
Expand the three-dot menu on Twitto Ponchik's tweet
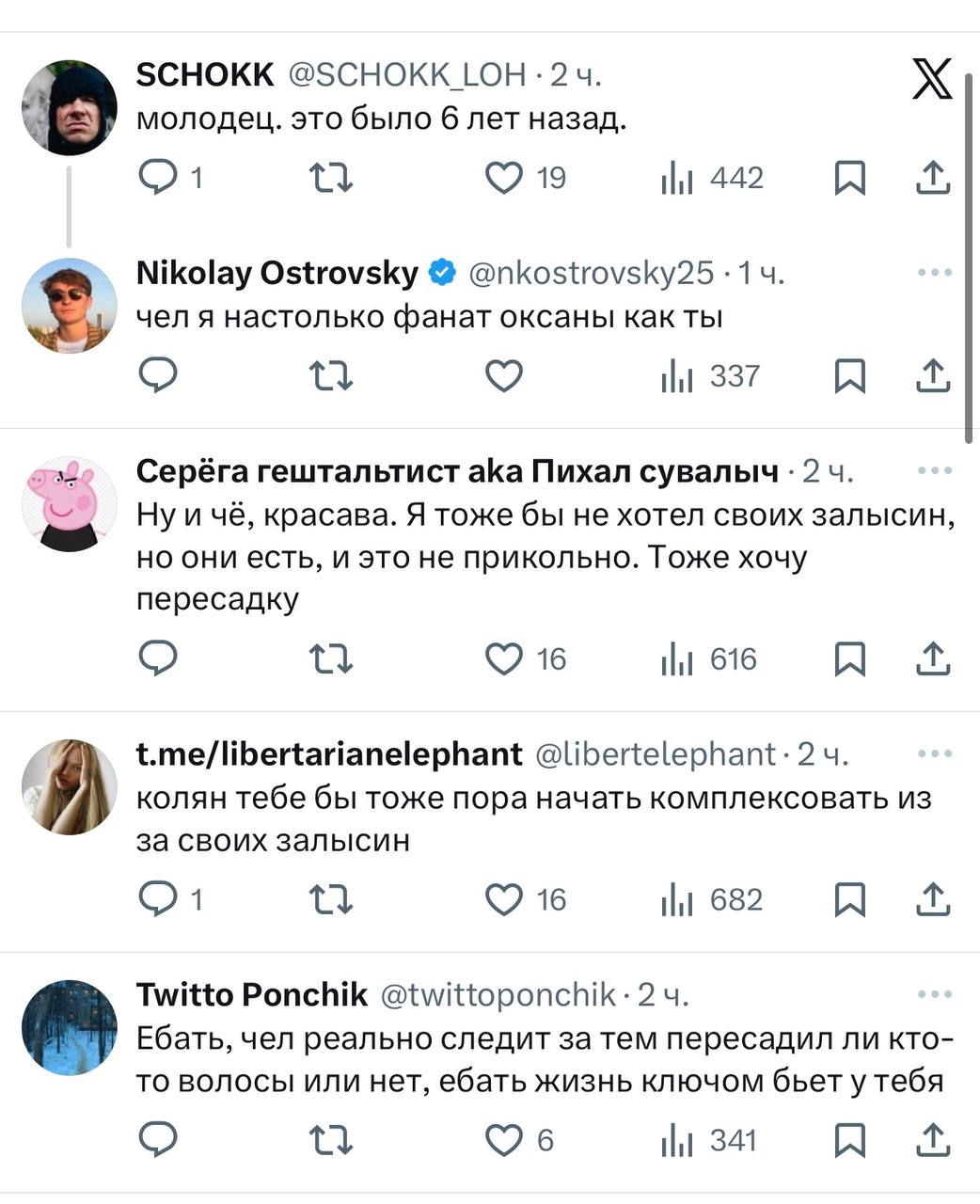click(934, 994)
